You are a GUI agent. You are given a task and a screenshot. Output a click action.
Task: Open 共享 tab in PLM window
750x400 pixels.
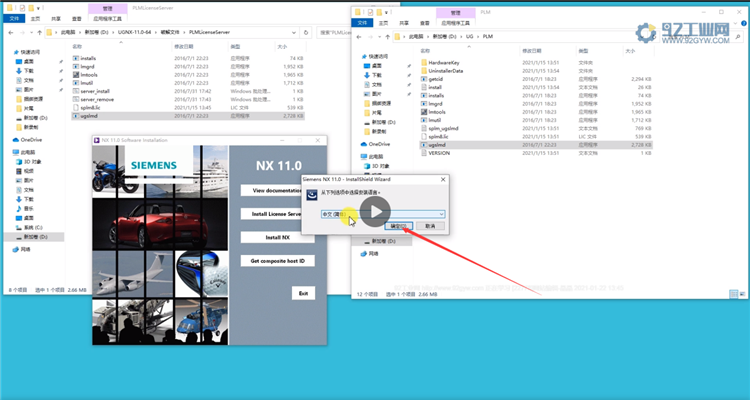[404, 22]
